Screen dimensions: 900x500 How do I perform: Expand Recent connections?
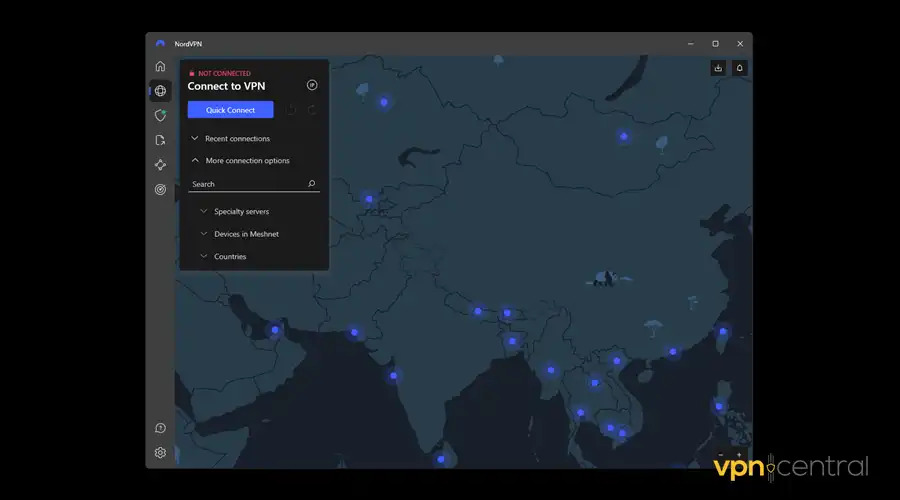tap(230, 138)
